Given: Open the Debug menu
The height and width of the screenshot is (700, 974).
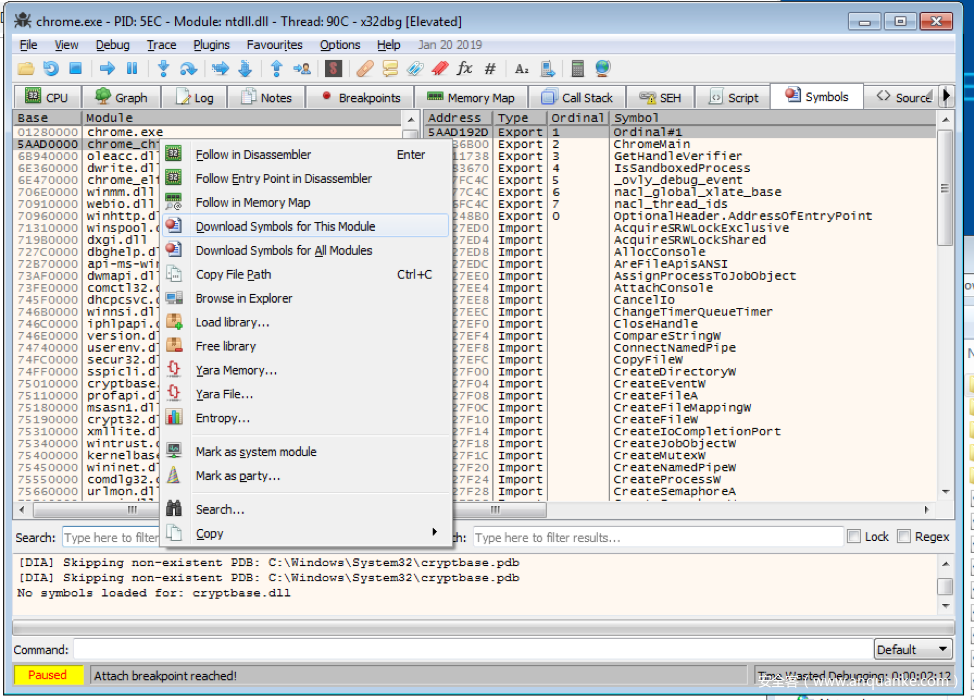Looking at the screenshot, I should coord(112,45).
